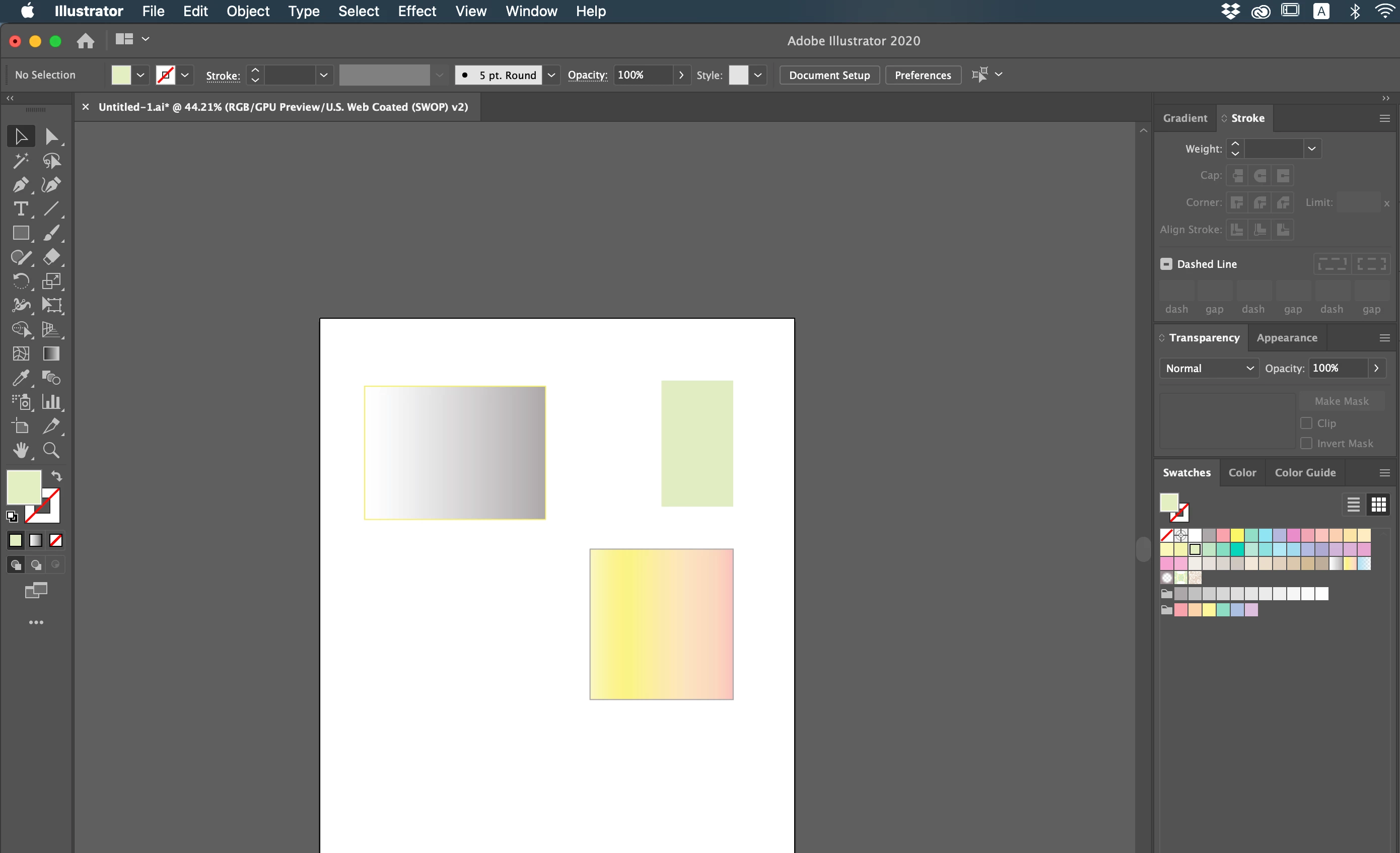
Task: Select the Type tool
Action: pyautogui.click(x=21, y=209)
